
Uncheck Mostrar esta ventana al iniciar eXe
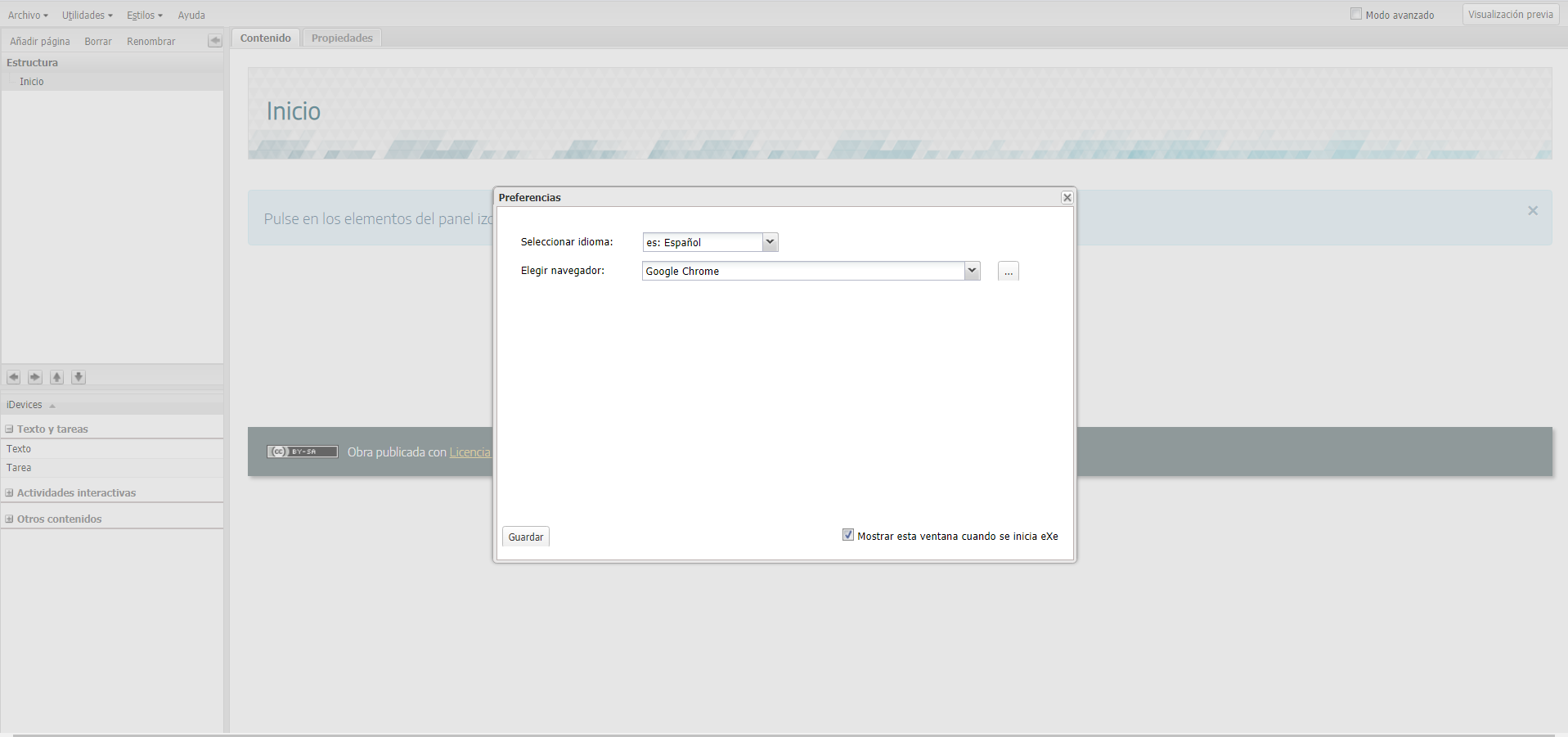pos(848,535)
